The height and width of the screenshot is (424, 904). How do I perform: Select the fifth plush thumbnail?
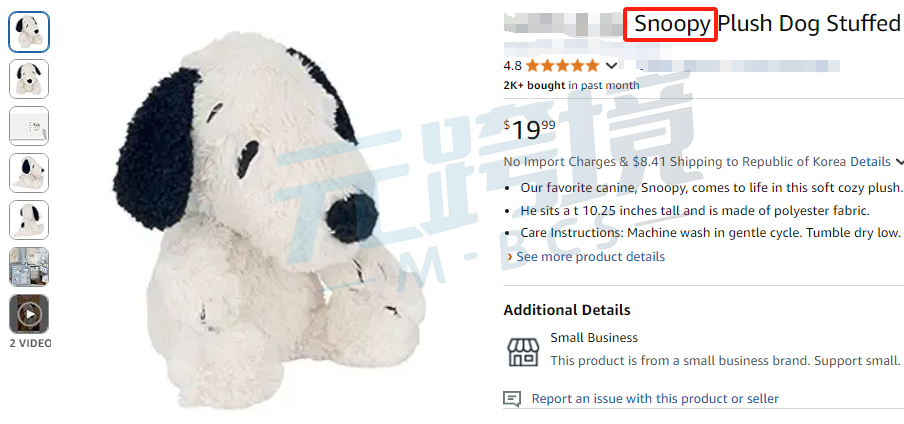point(29,220)
